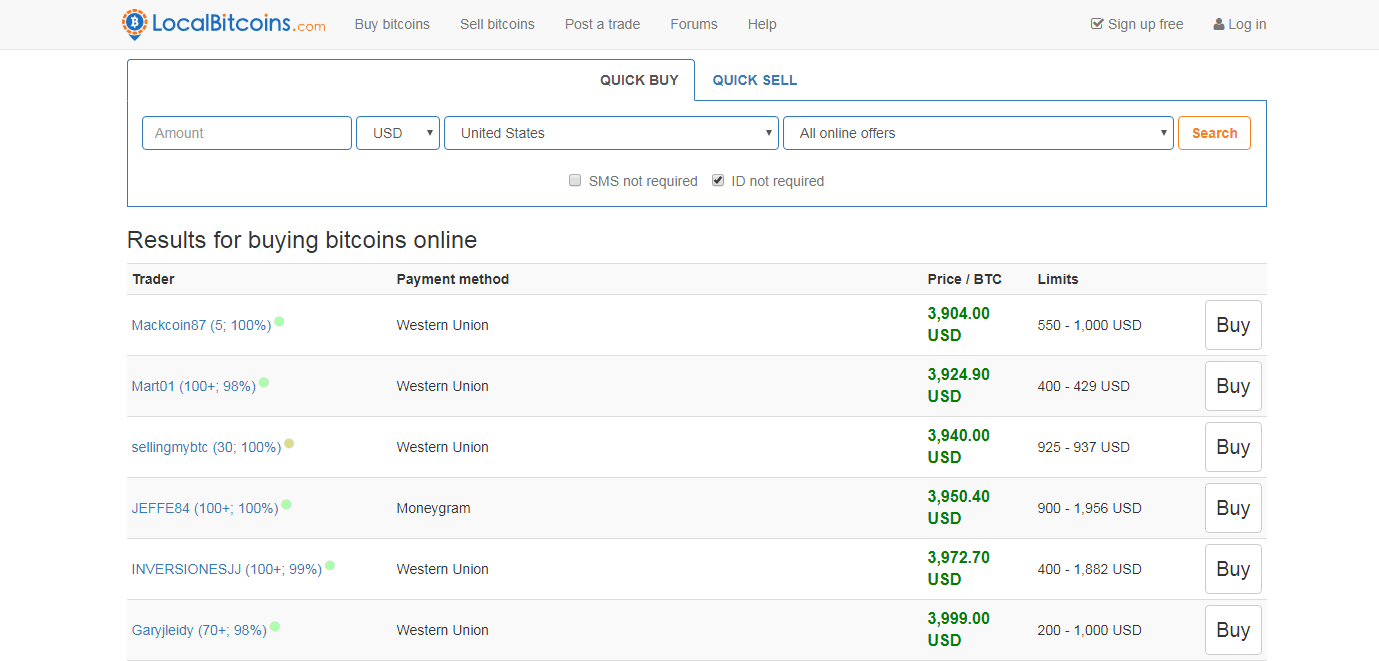
Task: Click the Moneygram payment method text
Action: click(433, 508)
